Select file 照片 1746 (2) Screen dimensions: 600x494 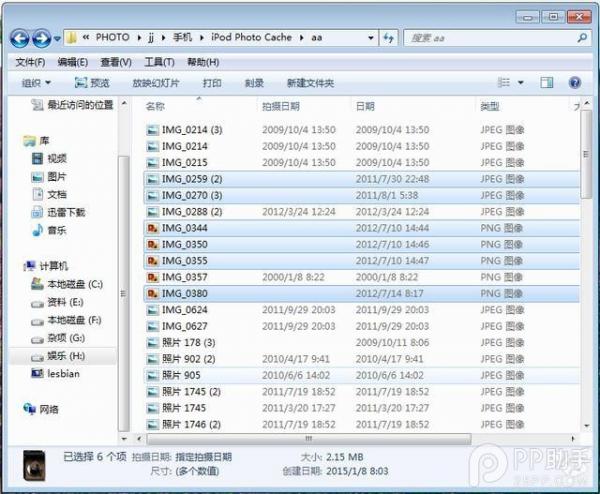191,424
